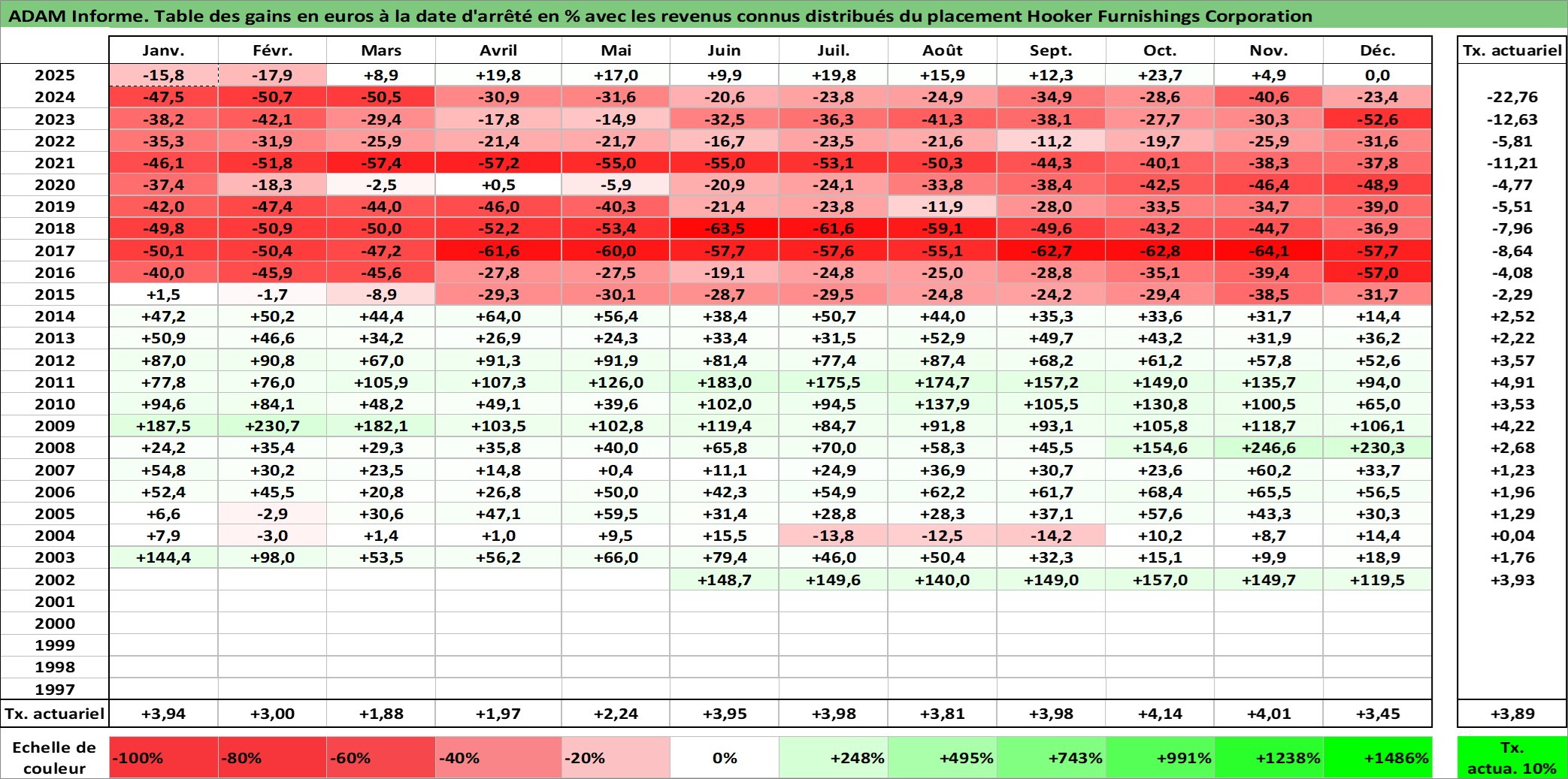Screen dimensions: 1568x779
Task: Select the 2025 Janv. cell -15,8
Action: [x=164, y=75]
